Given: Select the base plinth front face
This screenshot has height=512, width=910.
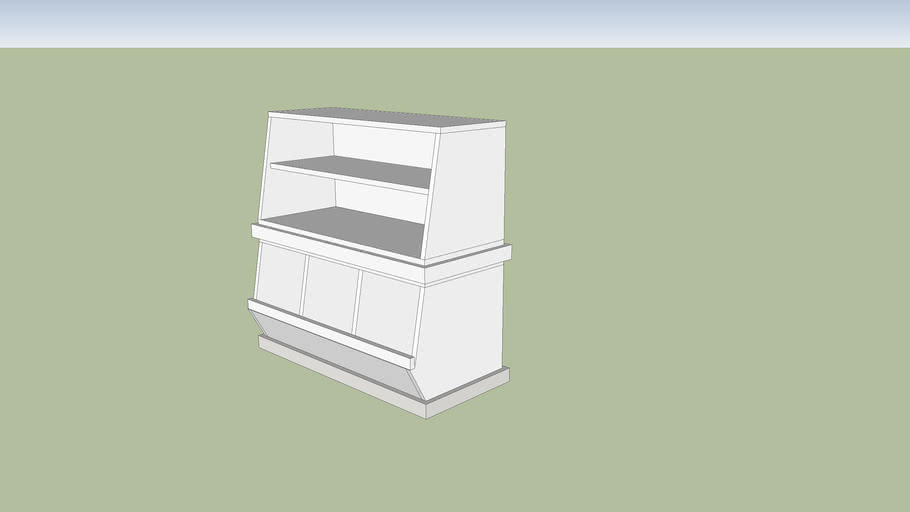Looking at the screenshot, I should (x=340, y=376).
